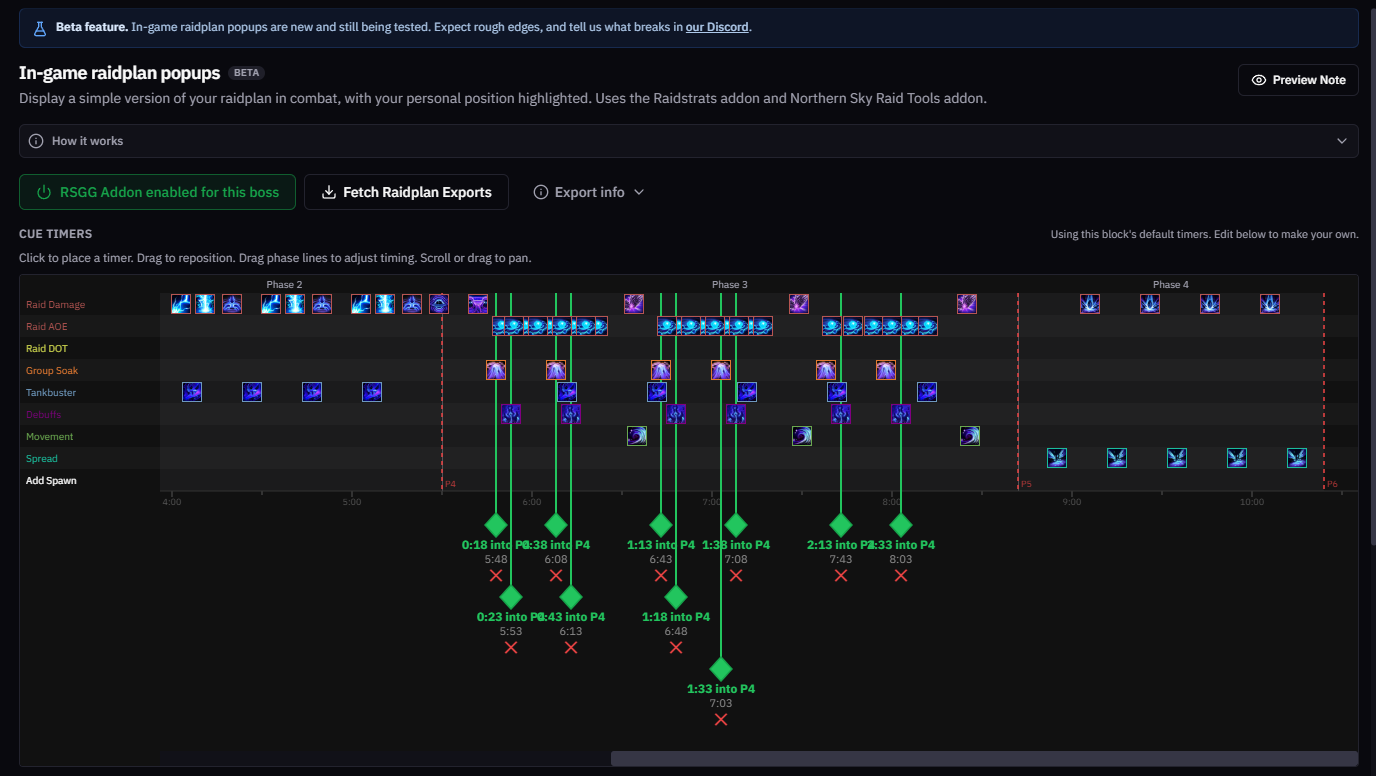Select the 1:33 into P4 diamond marker
The image size is (1376, 776).
pos(721,669)
